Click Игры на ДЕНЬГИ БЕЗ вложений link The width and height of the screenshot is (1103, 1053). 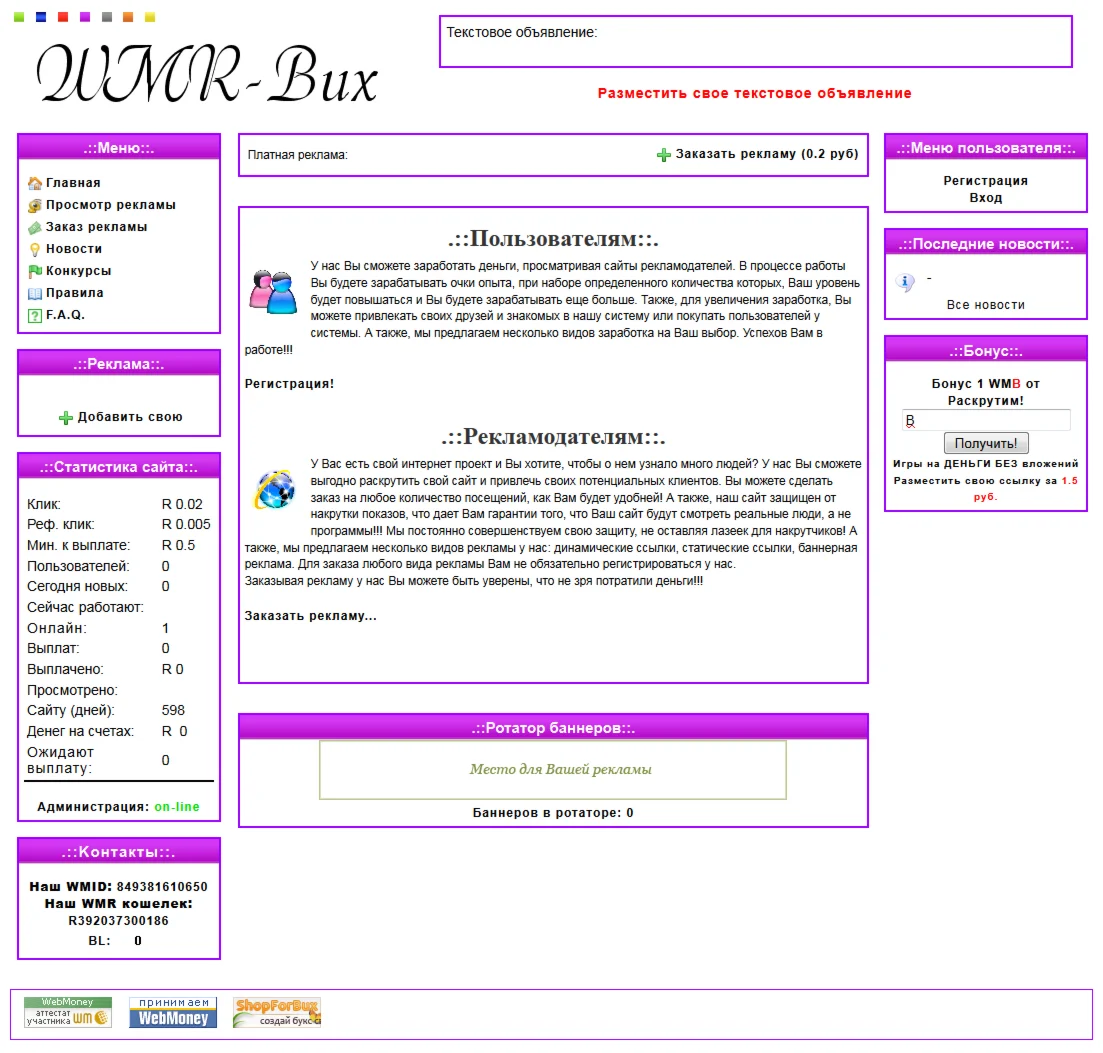(986, 464)
